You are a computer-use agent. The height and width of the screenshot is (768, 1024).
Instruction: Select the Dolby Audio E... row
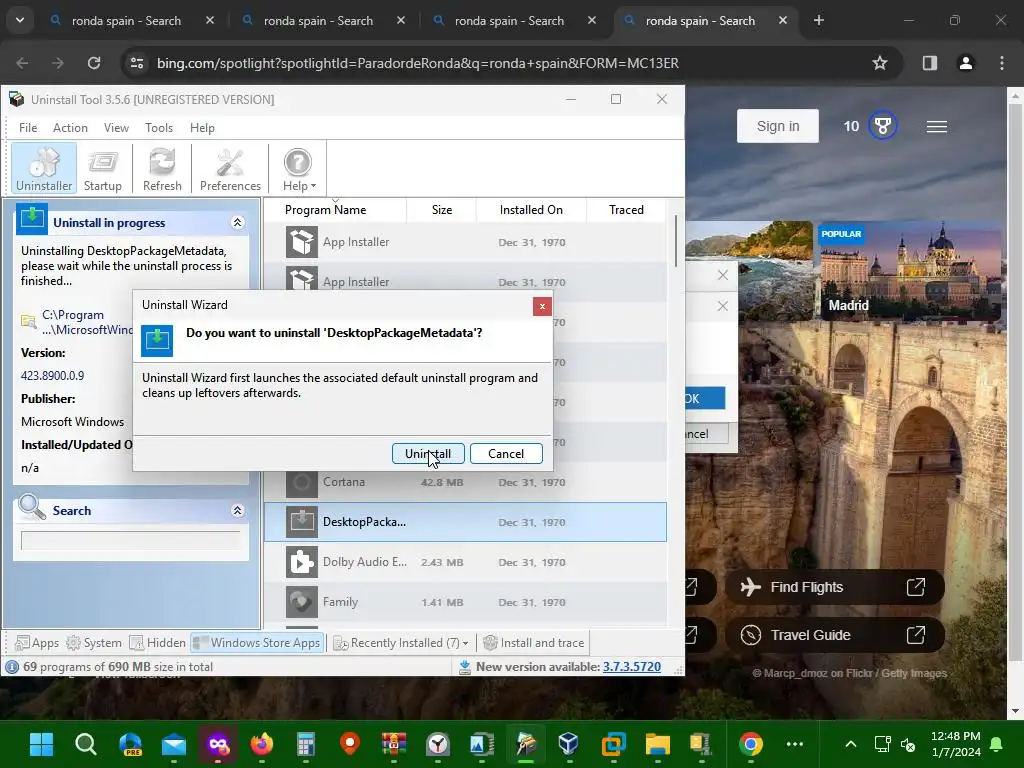[466, 562]
